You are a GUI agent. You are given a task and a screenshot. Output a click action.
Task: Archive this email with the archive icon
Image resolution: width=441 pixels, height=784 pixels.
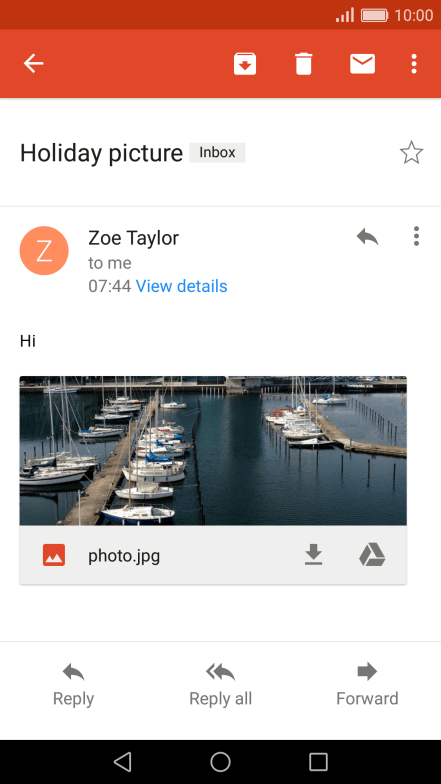tap(245, 64)
